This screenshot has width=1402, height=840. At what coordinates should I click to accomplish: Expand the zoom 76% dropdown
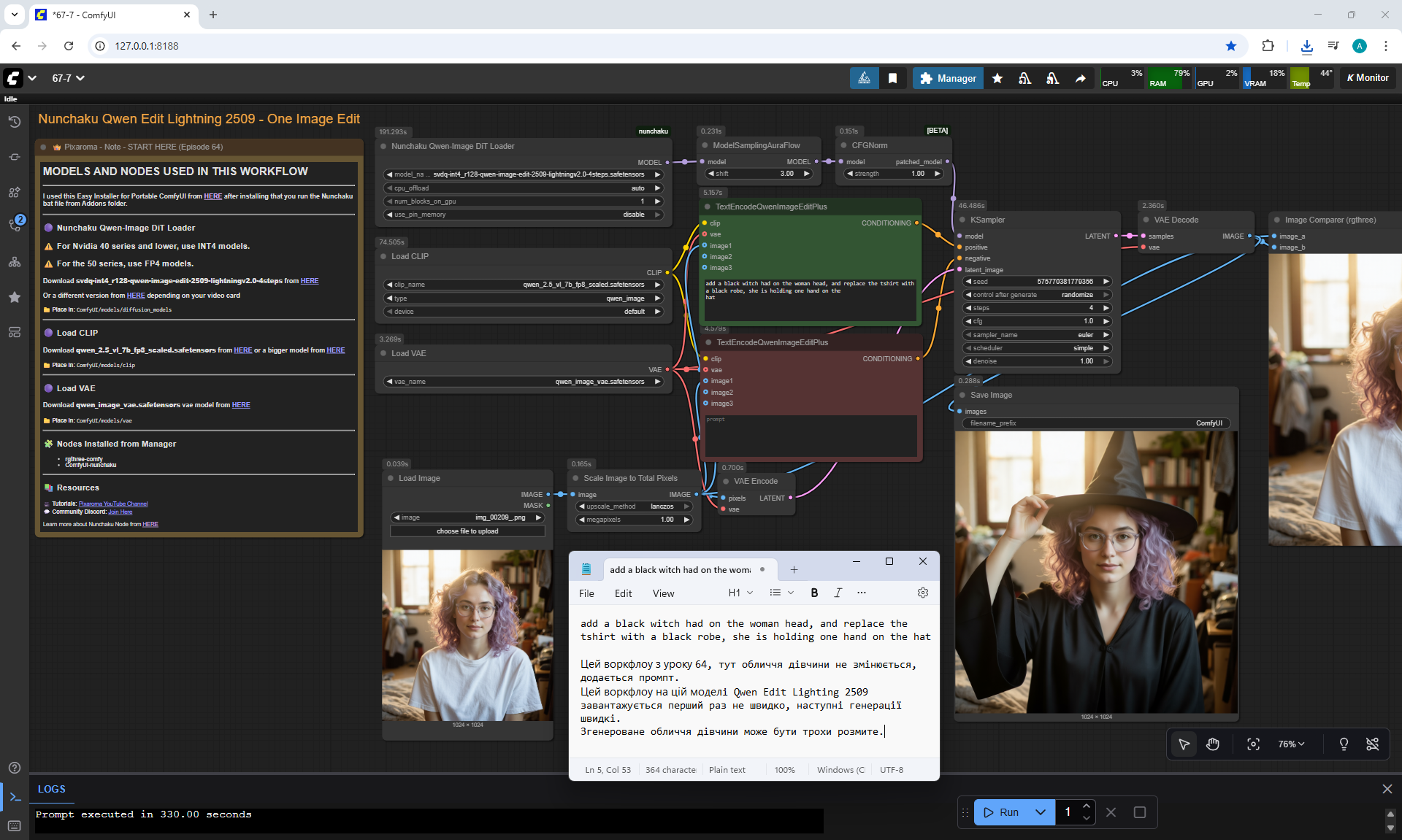[1291, 744]
